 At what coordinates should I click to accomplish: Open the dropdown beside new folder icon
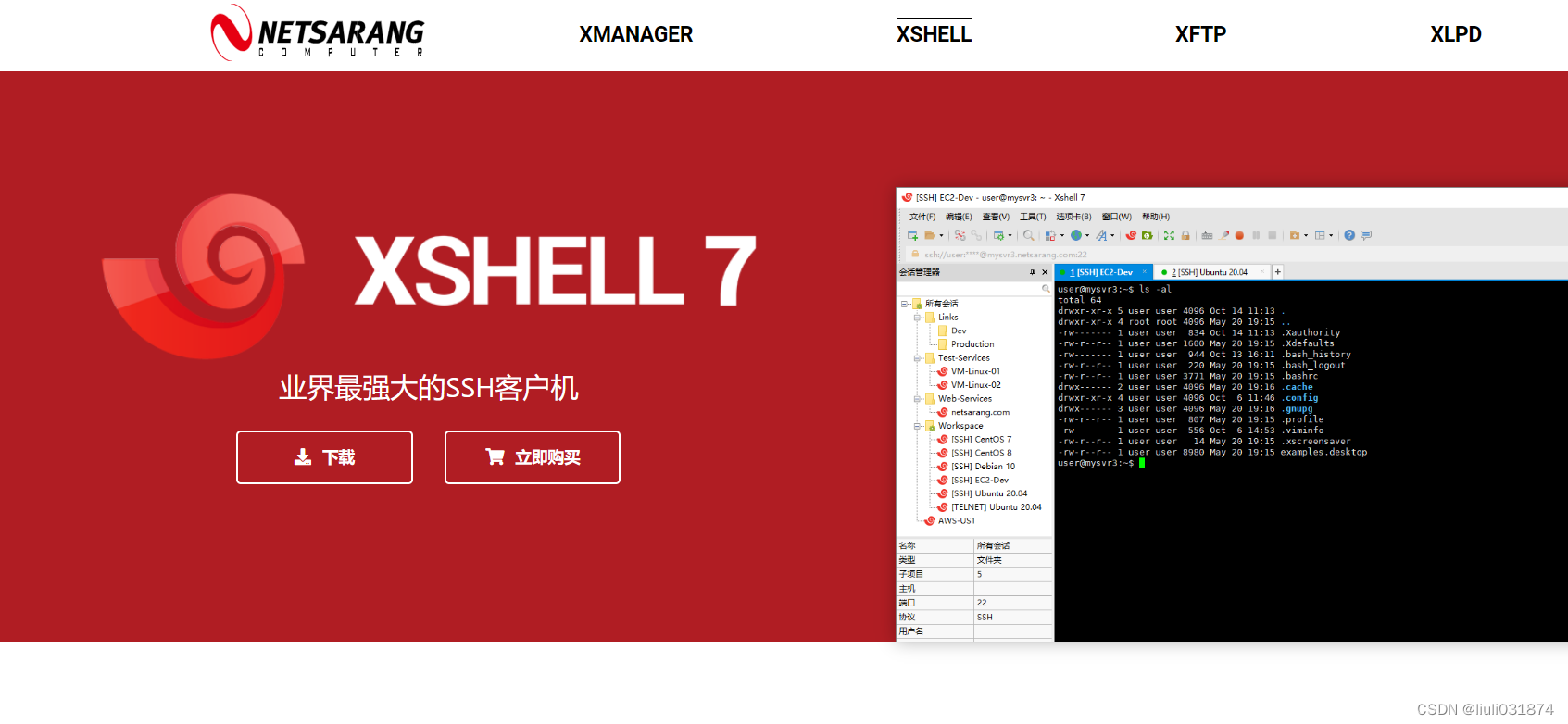coord(1306,235)
